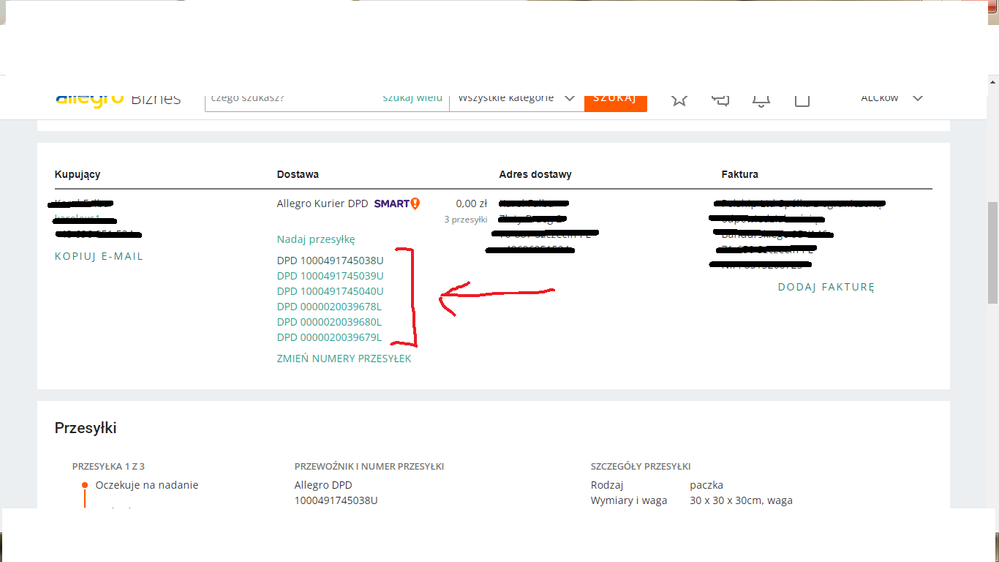
Task: Click DODAJ FAKTURĘ link
Action: pos(826,287)
